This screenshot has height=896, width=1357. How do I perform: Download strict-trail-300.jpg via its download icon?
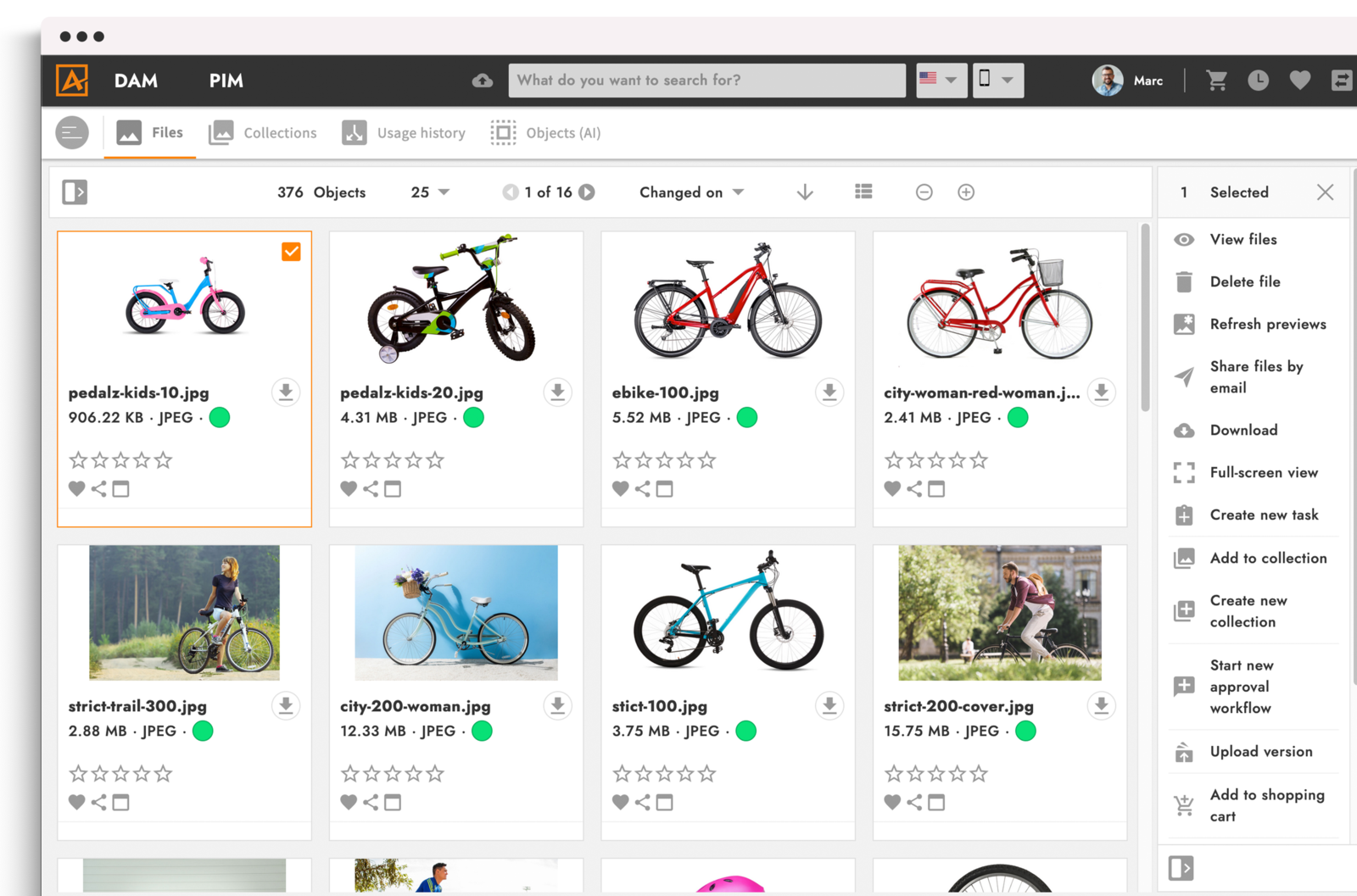(x=286, y=705)
